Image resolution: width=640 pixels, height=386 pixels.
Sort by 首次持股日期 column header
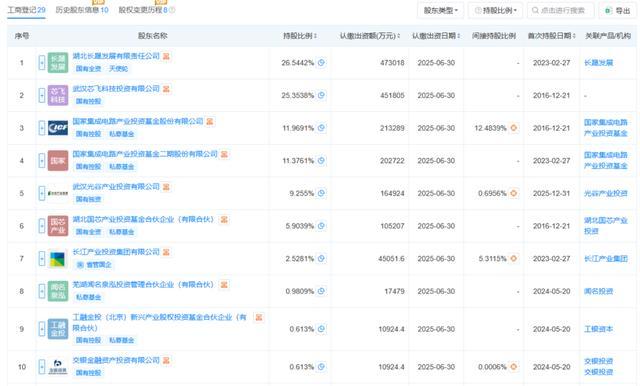(x=551, y=36)
